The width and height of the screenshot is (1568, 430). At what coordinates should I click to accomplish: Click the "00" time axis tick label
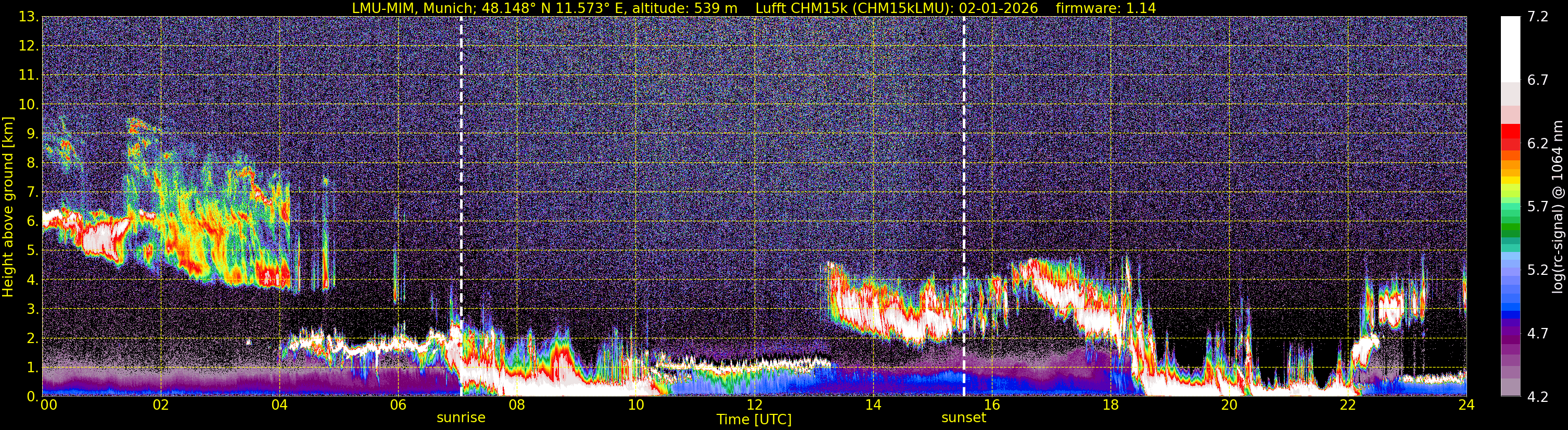tap(49, 406)
